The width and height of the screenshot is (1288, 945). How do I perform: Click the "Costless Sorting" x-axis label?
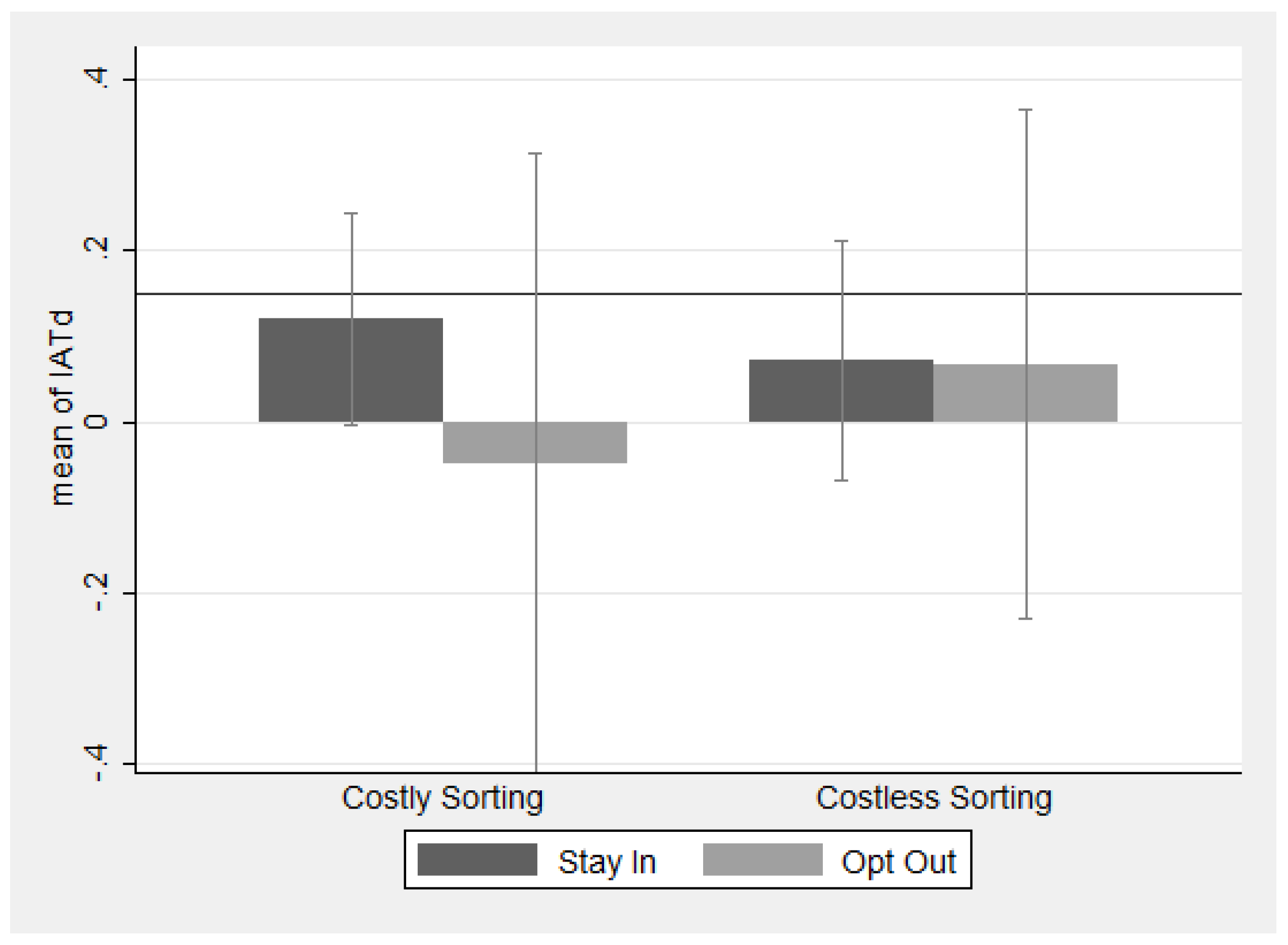pyautogui.click(x=933, y=797)
